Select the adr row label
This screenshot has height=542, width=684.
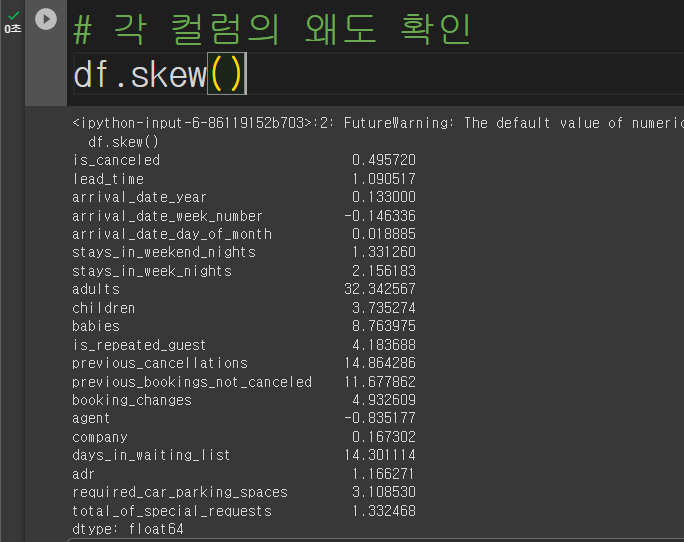83,474
